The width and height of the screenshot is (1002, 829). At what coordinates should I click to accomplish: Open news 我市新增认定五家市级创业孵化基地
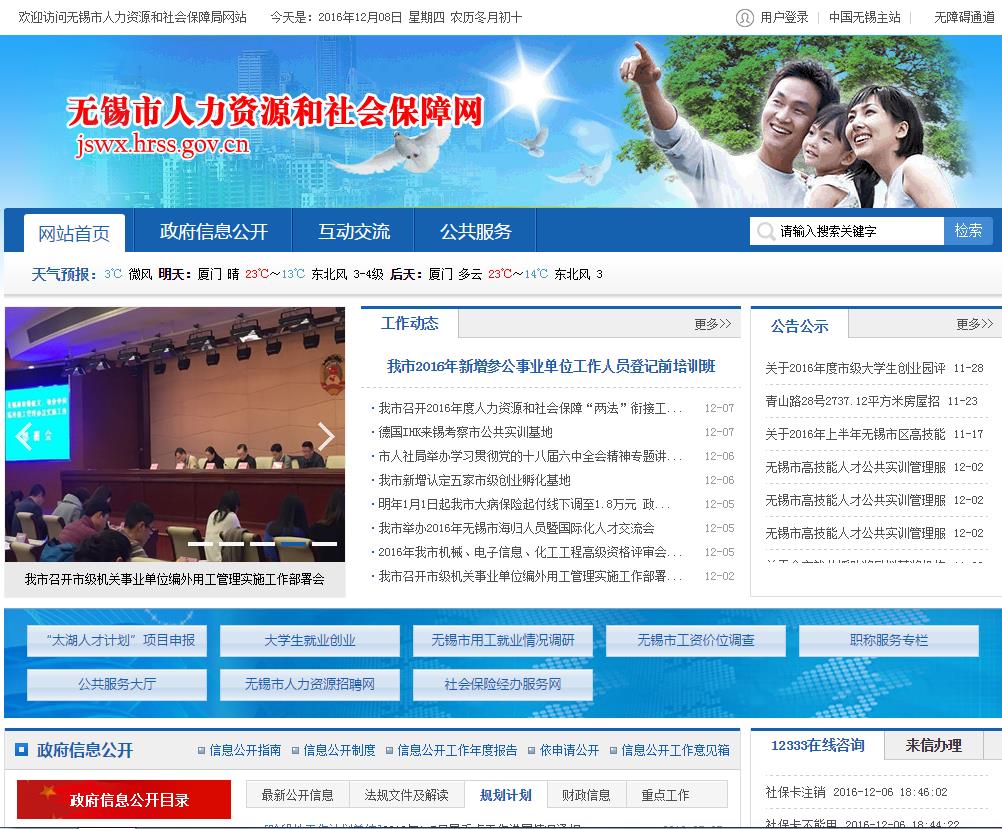[474, 480]
